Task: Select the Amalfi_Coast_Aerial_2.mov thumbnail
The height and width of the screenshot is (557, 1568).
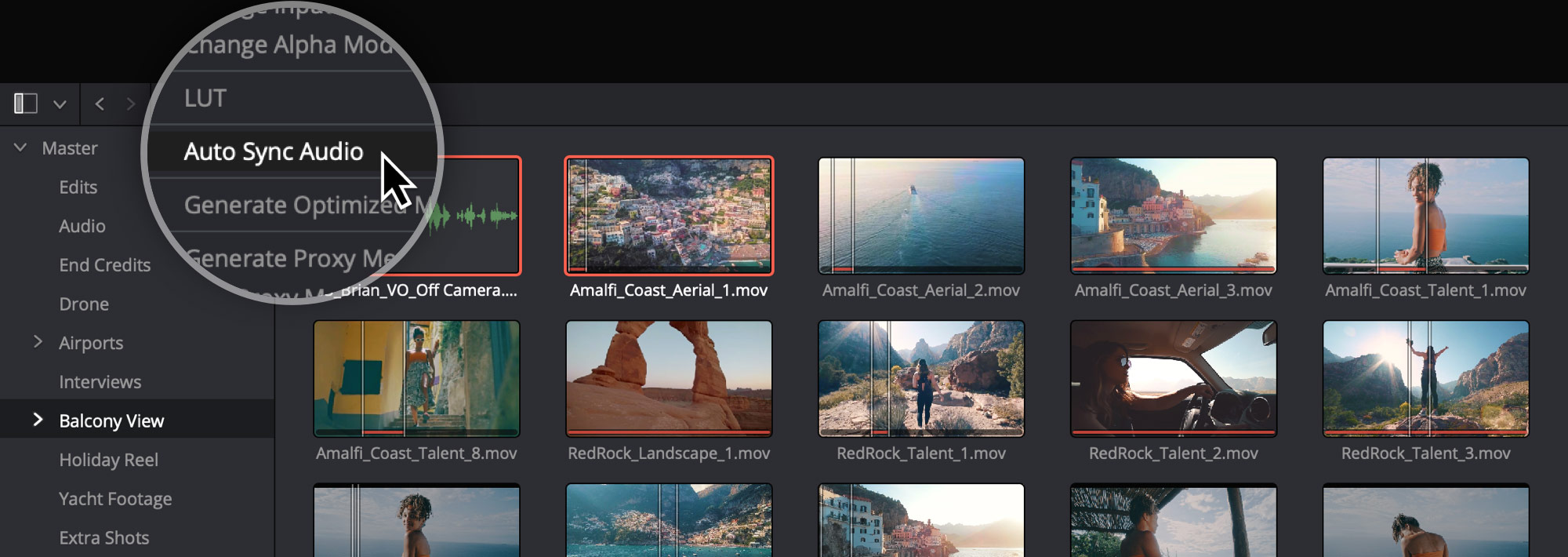Action: point(921,216)
